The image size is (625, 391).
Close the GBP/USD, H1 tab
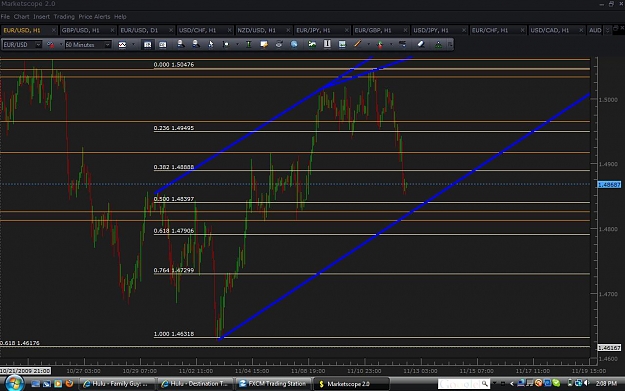[x=112, y=30]
